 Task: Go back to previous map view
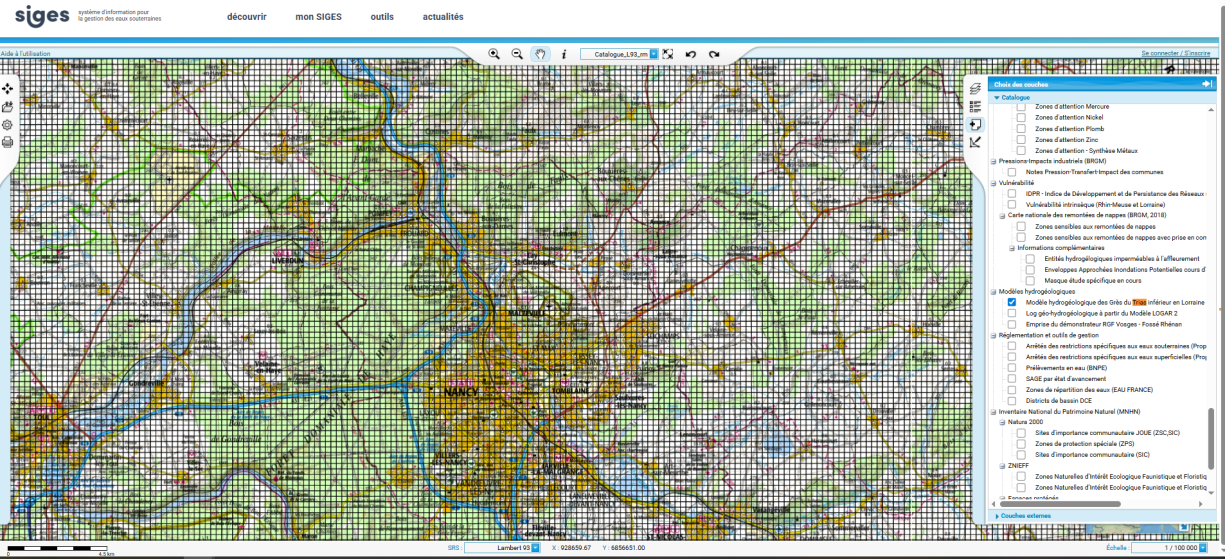click(691, 54)
